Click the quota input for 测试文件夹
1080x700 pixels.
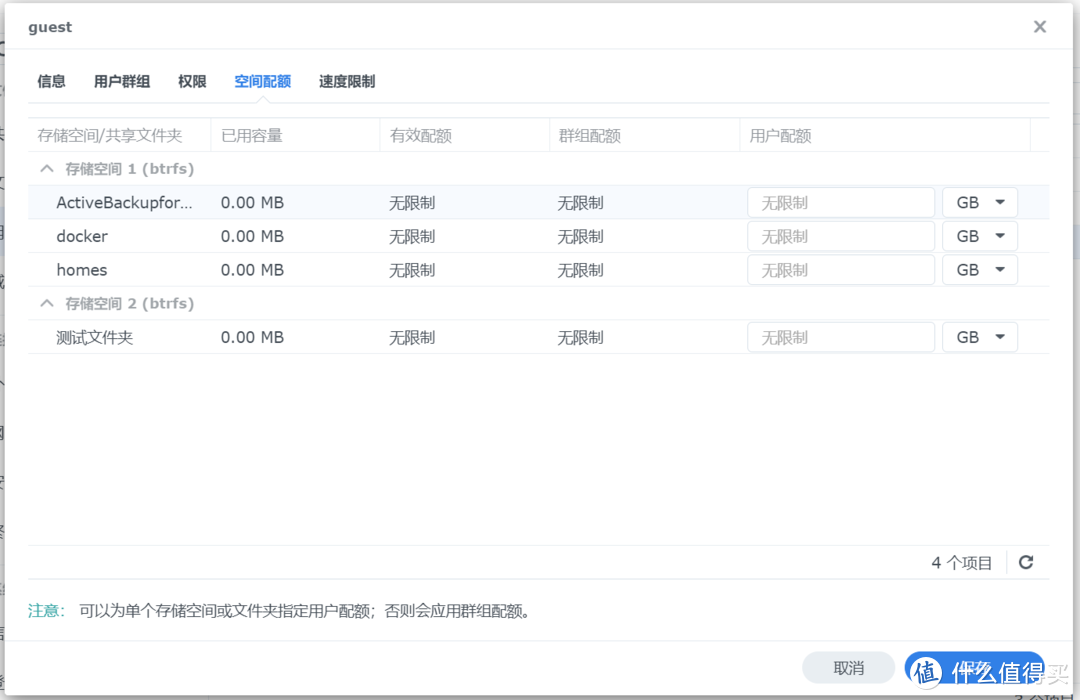coord(840,337)
